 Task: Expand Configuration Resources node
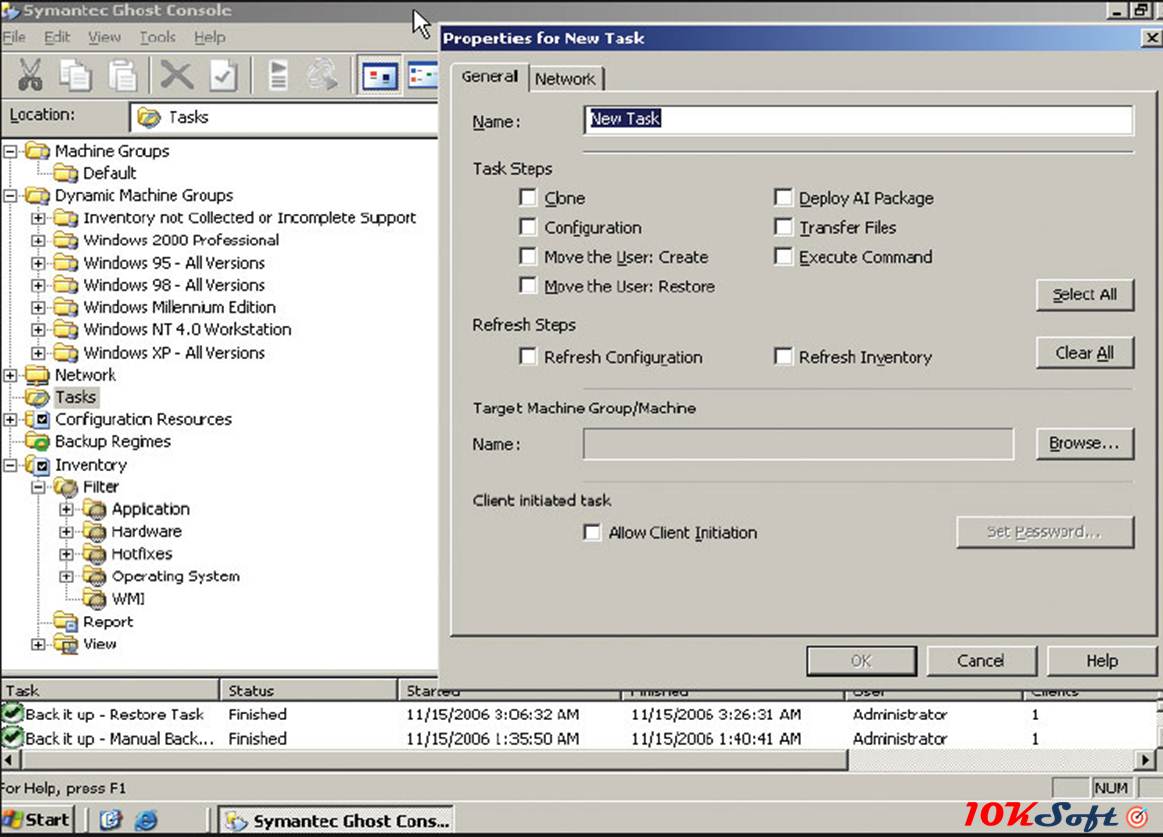(10, 420)
